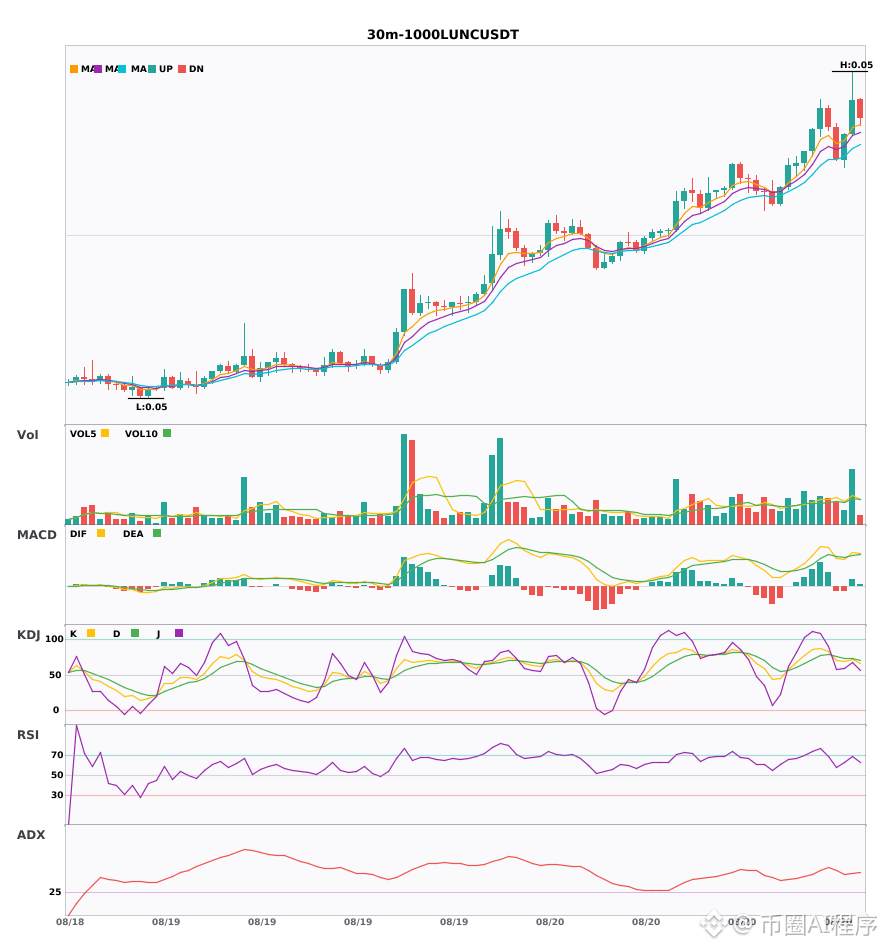
Task: Click the green UP legend swatch
Action: [x=152, y=69]
